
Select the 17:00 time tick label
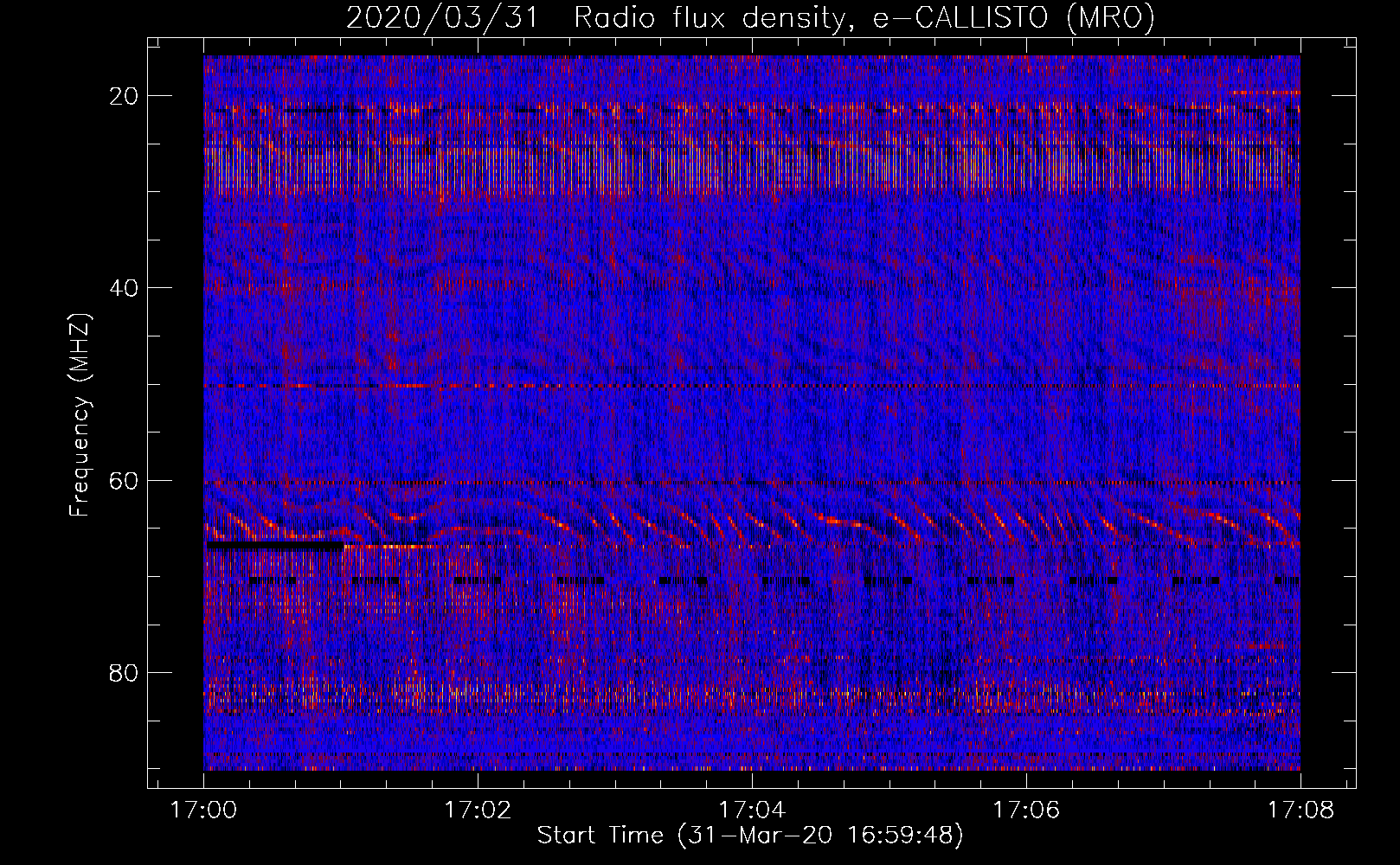point(204,810)
